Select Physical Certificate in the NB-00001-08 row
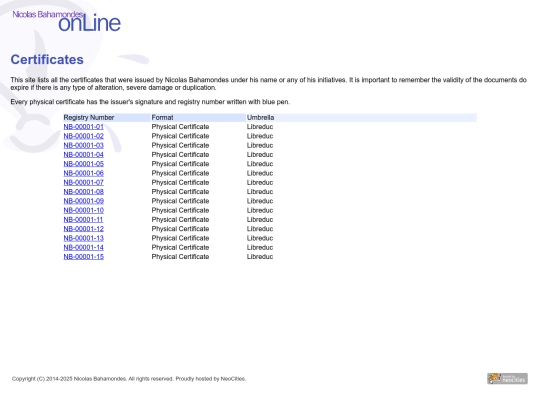This screenshot has height=405, width=540. tap(180, 192)
